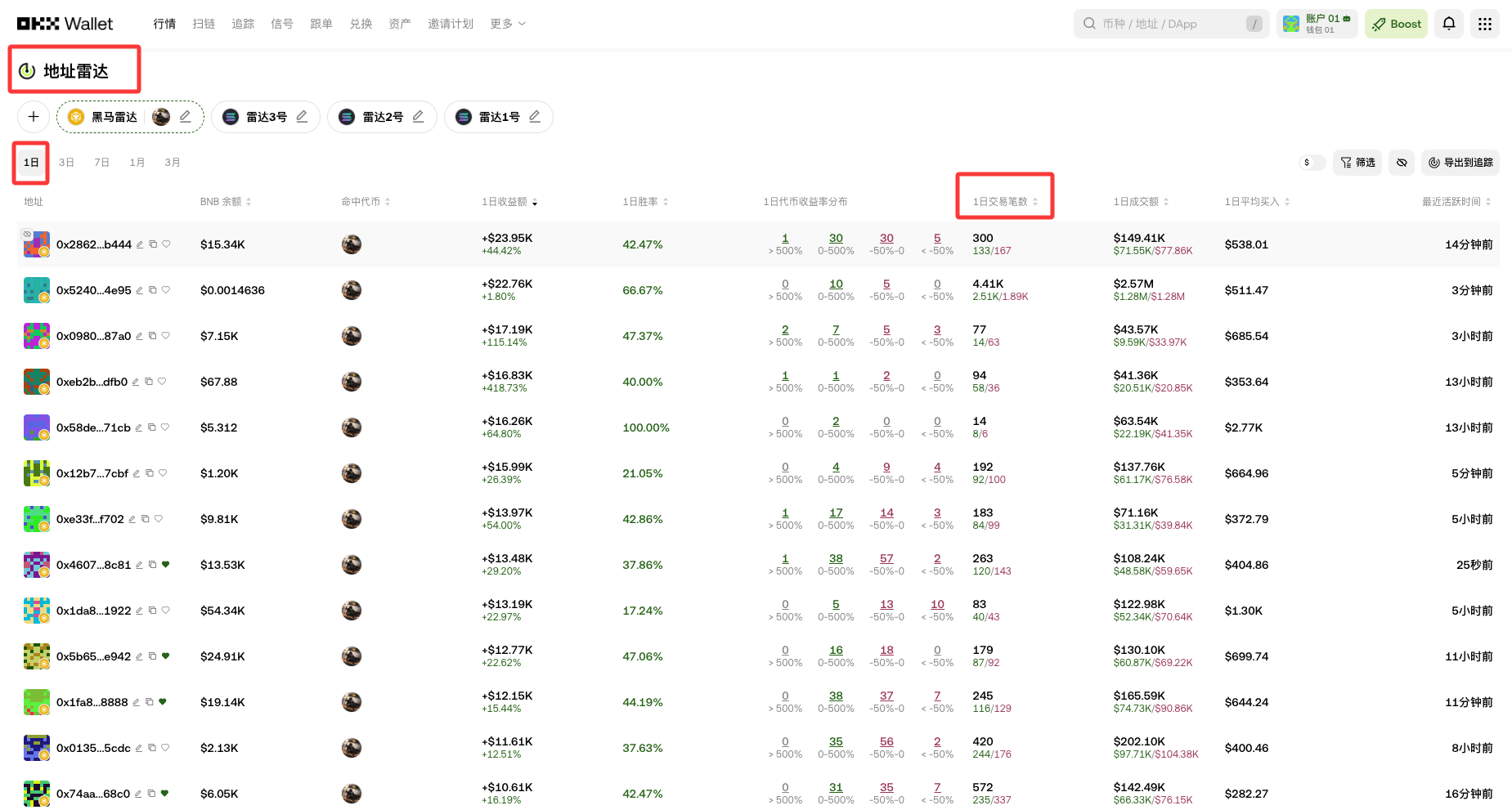Open the 筛选 filter icon
The image size is (1512, 810).
coord(1357,162)
